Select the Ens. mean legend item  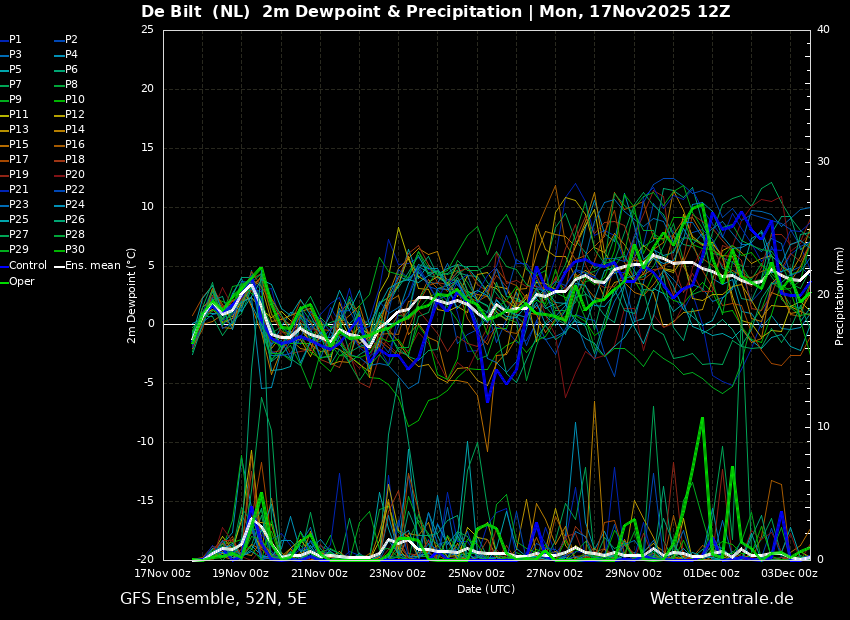(88, 266)
